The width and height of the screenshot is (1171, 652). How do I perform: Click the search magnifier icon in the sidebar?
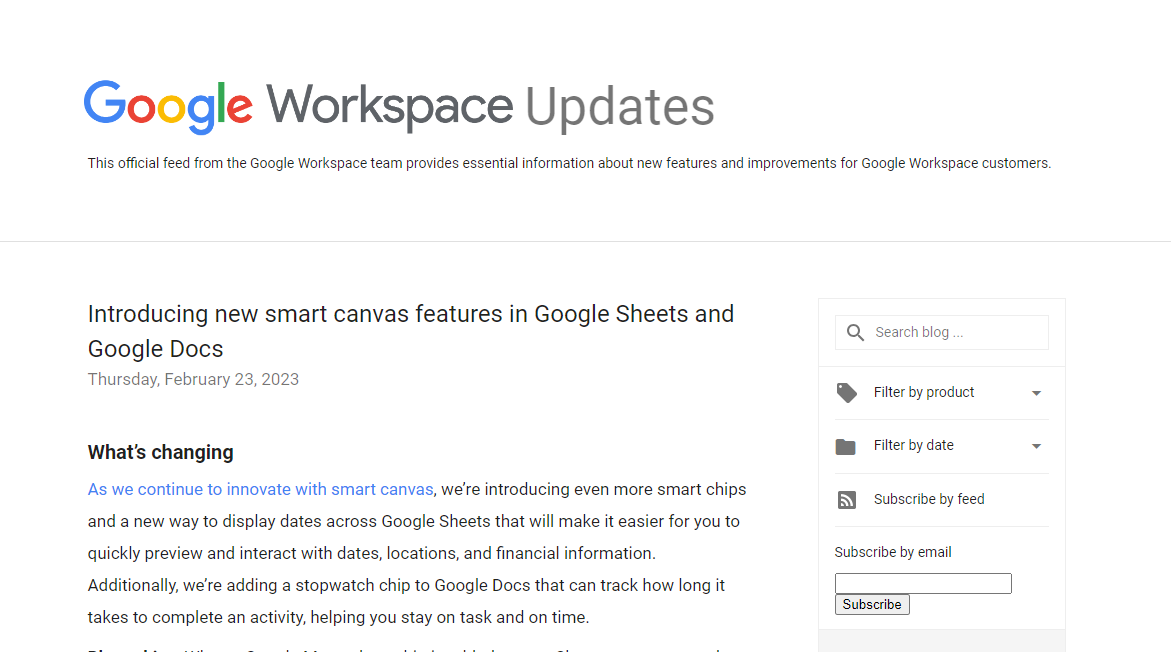(855, 331)
